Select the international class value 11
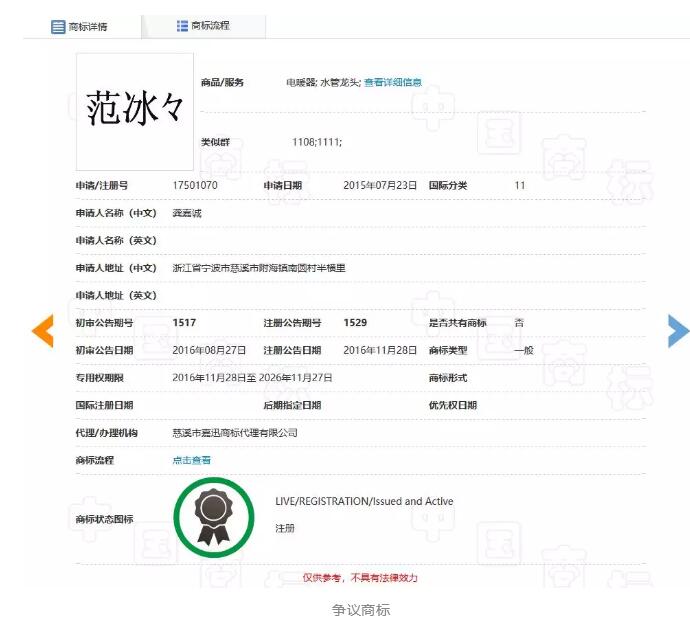The height and width of the screenshot is (622, 690). (520, 185)
